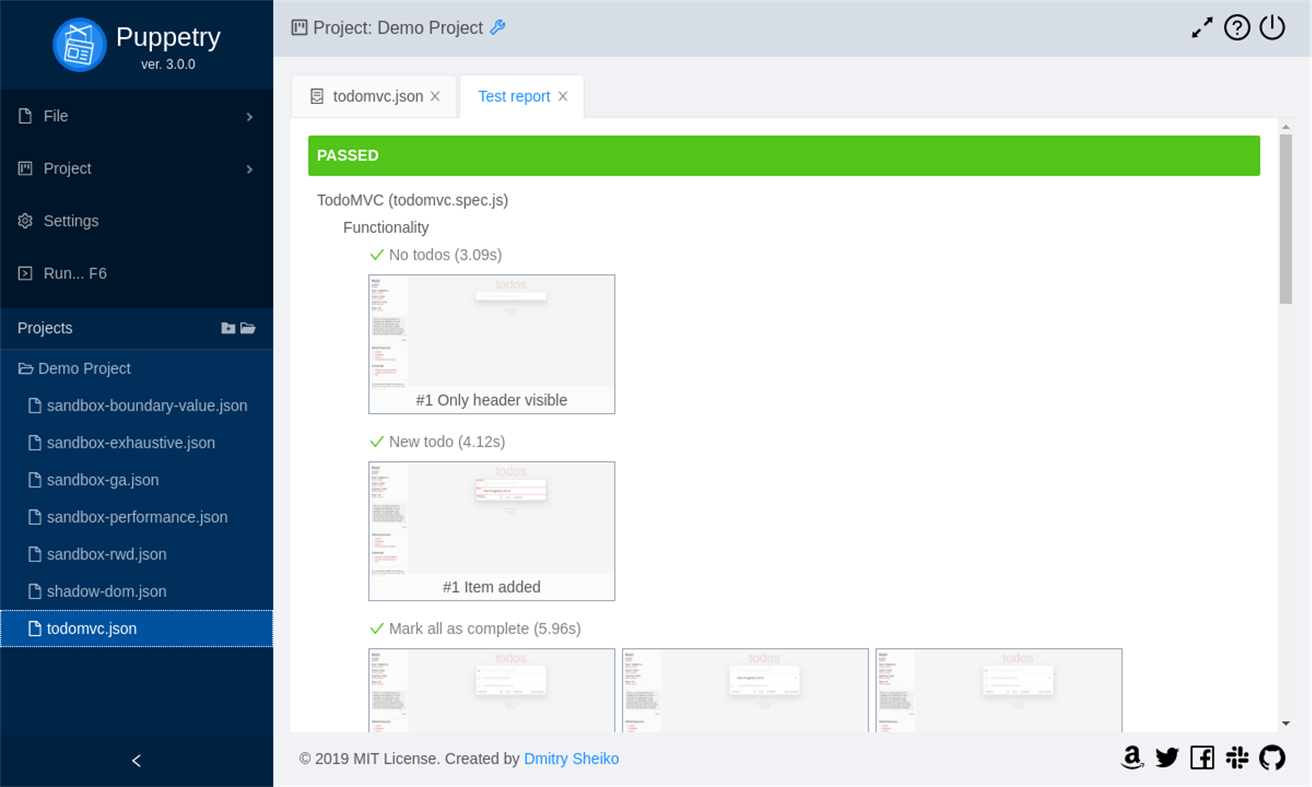
Task: Open the Slack link icon
Action: click(x=1237, y=758)
